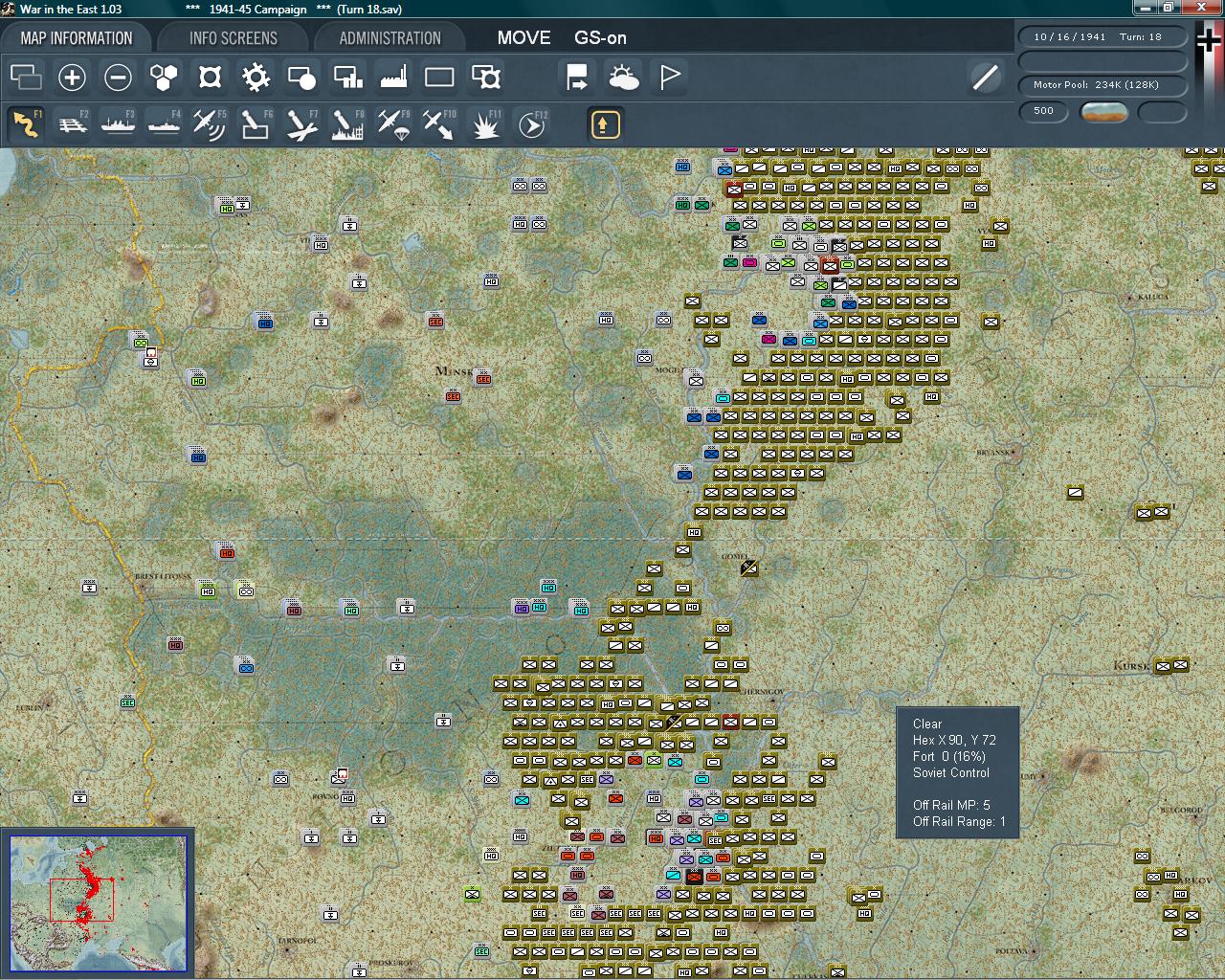This screenshot has width=1225, height=980.
Task: Click the diagonal slash icon at toolbar right
Action: point(985,78)
